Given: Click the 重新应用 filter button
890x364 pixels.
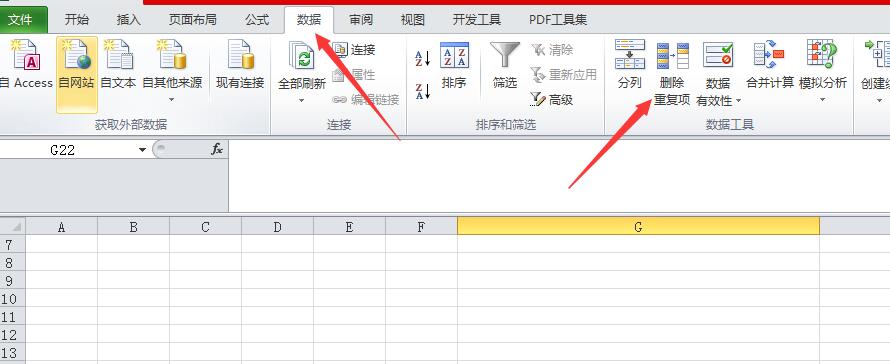Looking at the screenshot, I should (563, 75).
